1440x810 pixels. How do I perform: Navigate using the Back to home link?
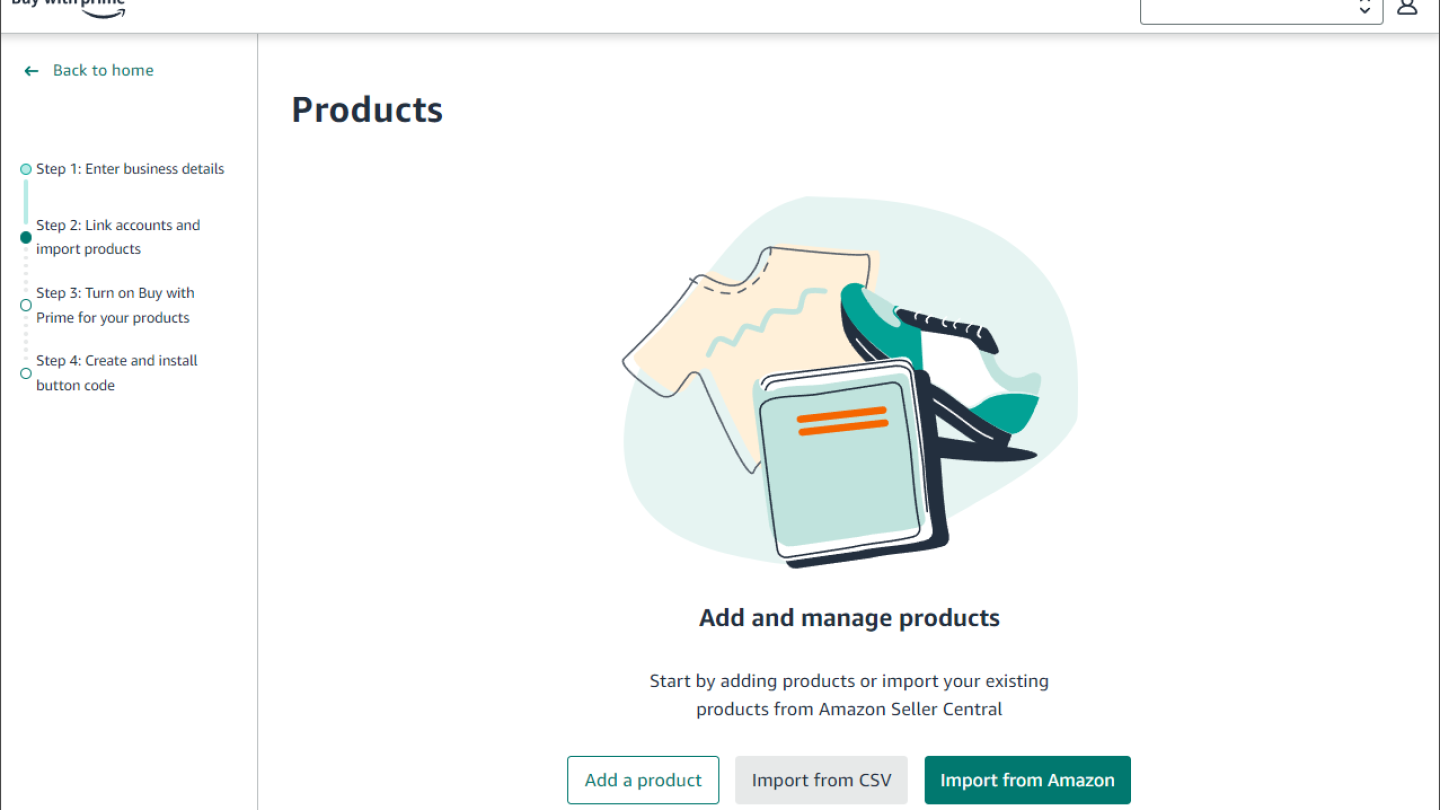coord(103,70)
